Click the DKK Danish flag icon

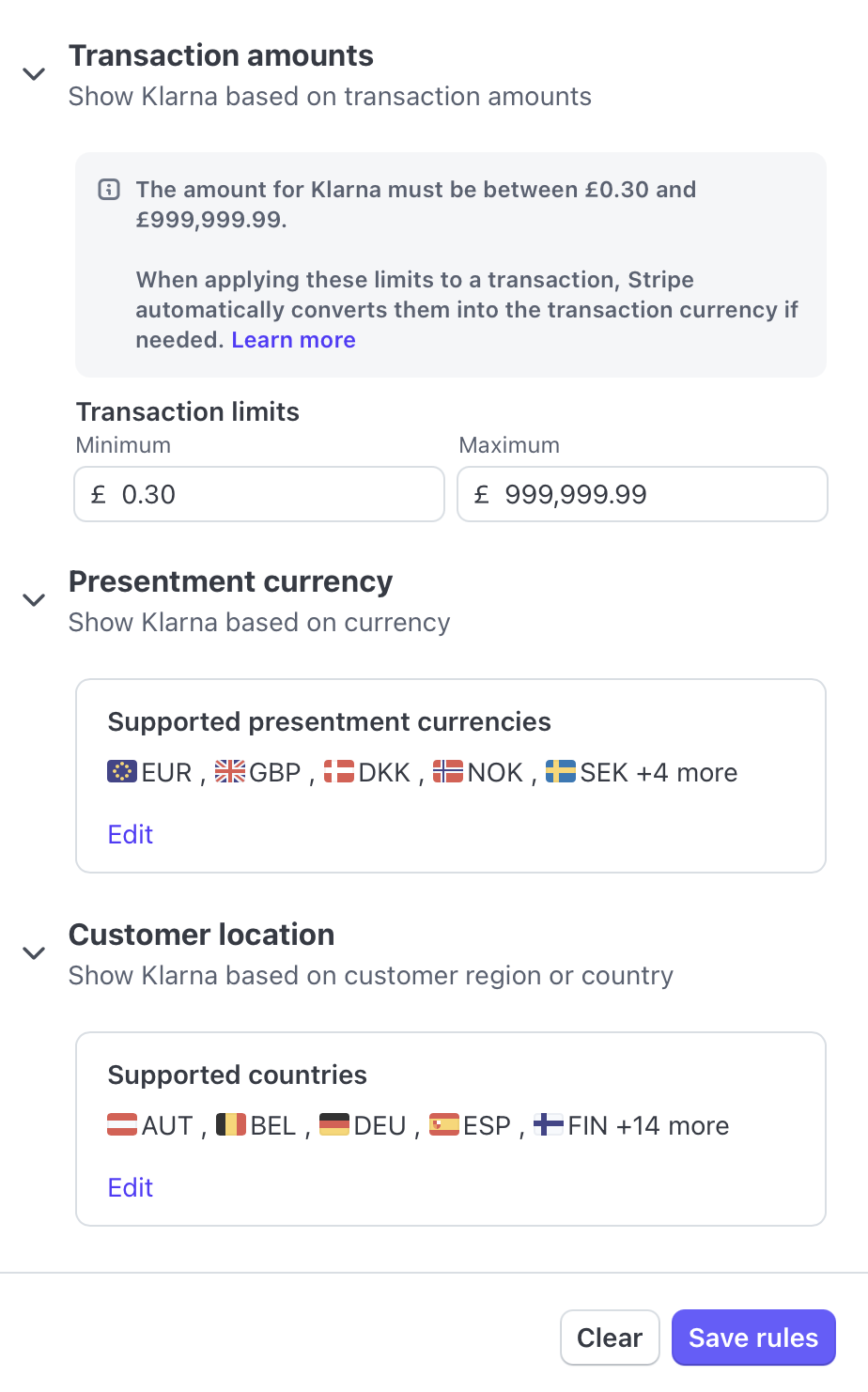click(x=339, y=772)
